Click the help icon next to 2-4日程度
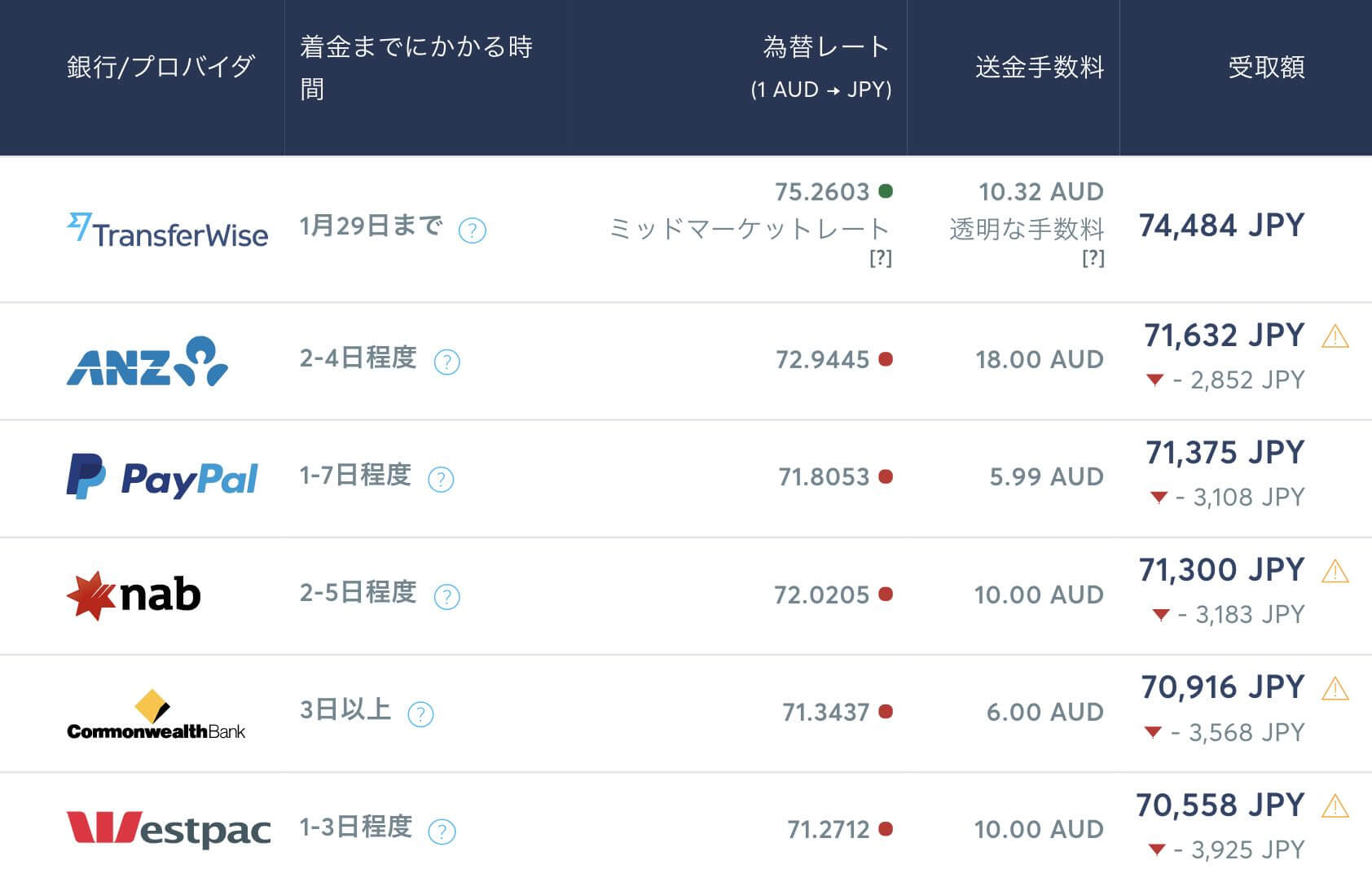Screen dimensions: 1372x882 pyautogui.click(x=446, y=362)
